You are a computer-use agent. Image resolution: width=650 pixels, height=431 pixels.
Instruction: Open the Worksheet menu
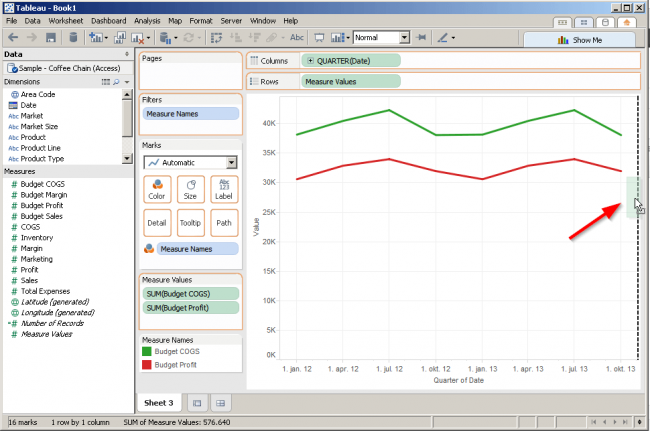click(x=65, y=21)
